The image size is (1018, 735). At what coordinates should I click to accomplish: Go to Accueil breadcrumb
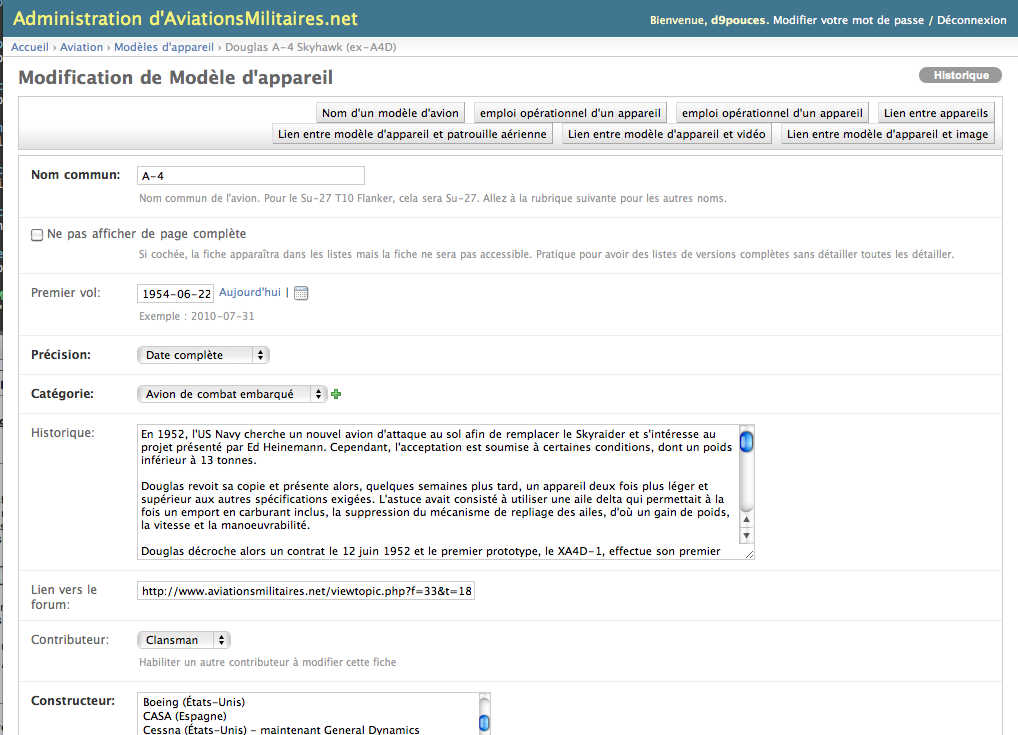click(x=31, y=47)
